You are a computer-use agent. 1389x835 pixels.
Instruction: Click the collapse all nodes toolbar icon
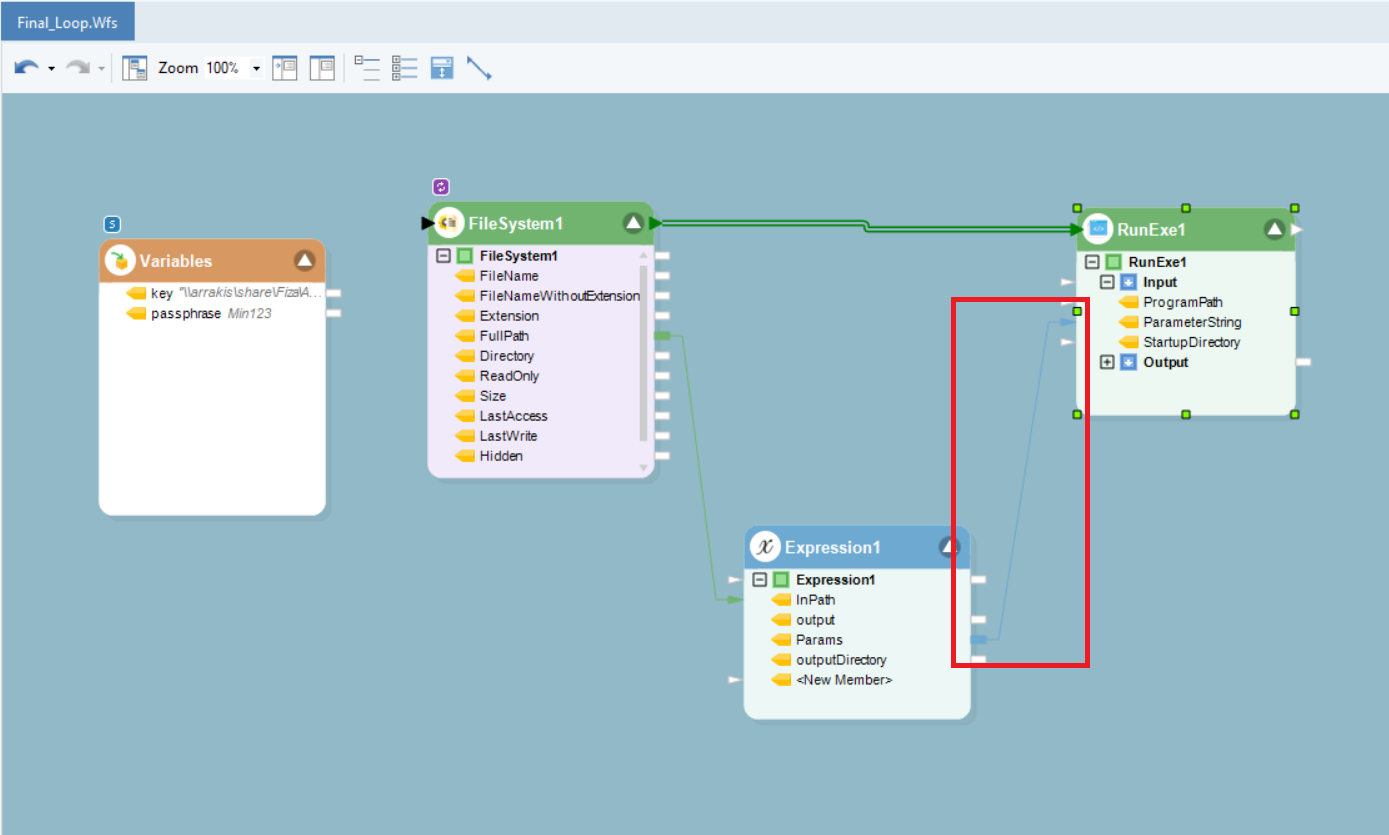click(x=368, y=68)
